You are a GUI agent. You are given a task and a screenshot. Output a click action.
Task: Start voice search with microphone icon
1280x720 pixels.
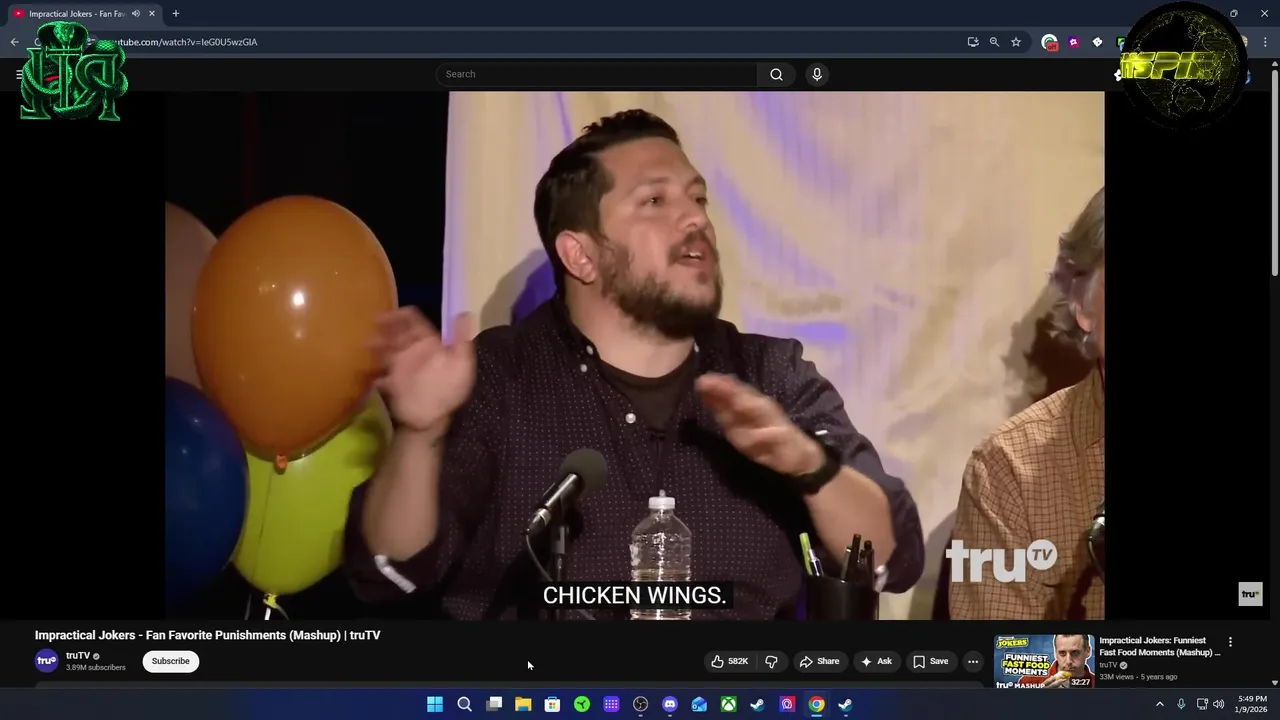[x=817, y=74]
